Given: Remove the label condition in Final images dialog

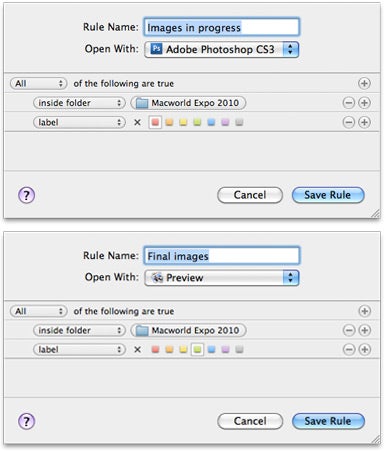Looking at the screenshot, I should [x=349, y=349].
